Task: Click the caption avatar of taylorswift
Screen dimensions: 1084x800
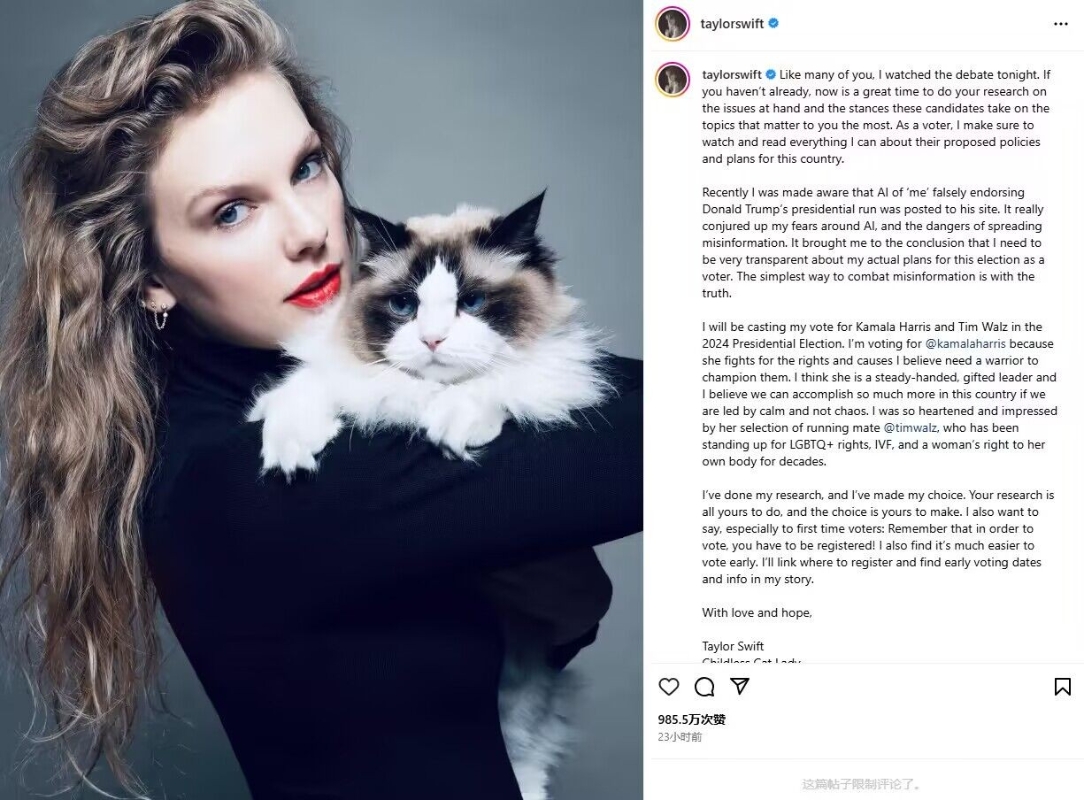Action: pyautogui.click(x=672, y=80)
